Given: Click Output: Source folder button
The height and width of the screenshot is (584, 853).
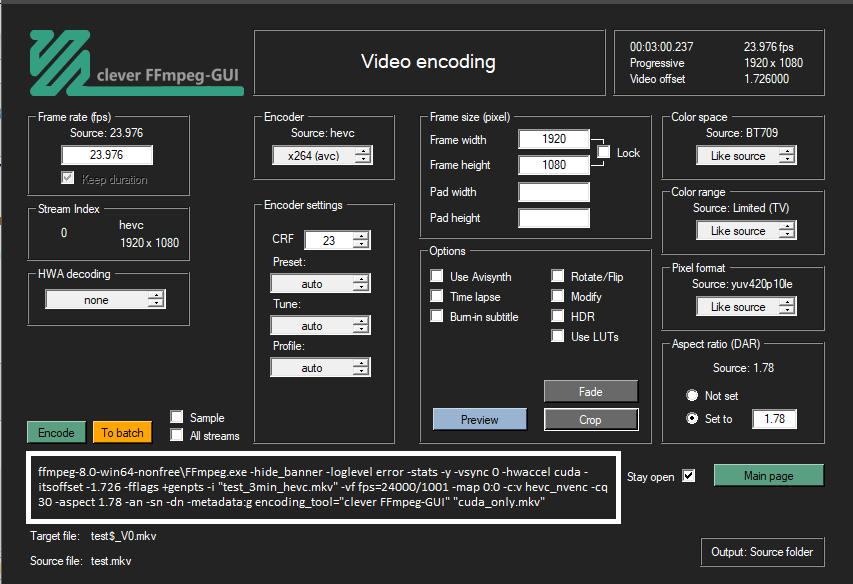Looking at the screenshot, I should point(762,552).
